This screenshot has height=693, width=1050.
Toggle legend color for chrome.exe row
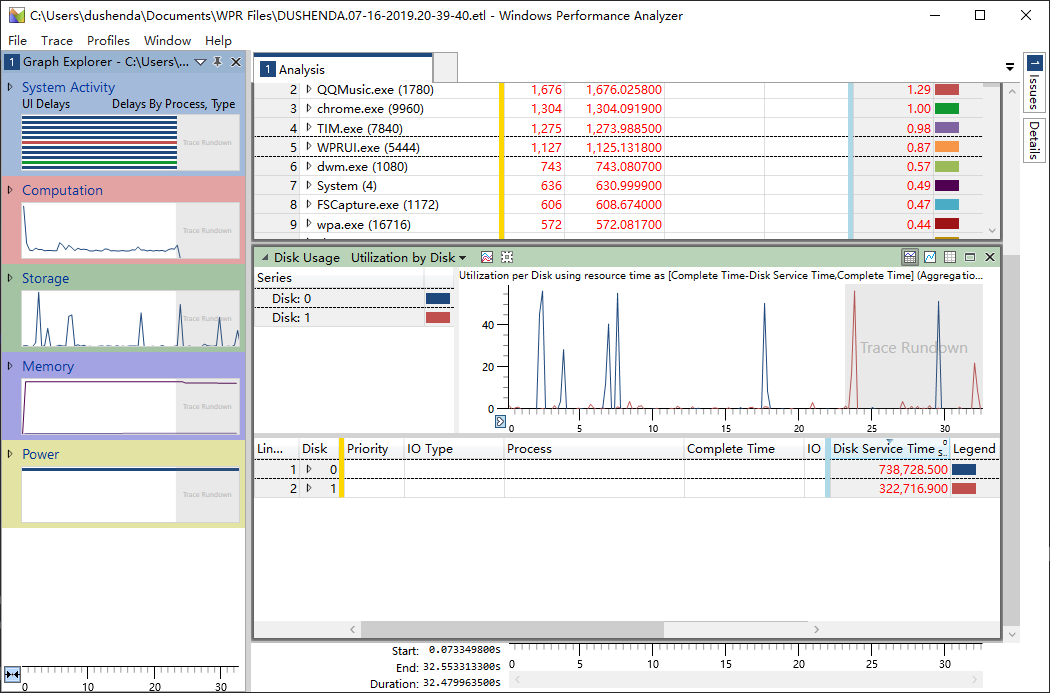tap(946, 109)
